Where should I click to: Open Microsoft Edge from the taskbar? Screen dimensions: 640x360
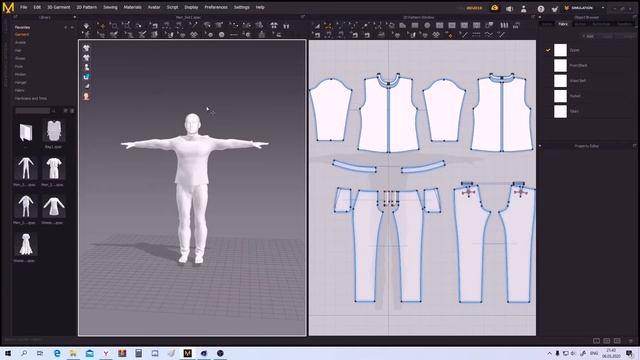point(57,353)
